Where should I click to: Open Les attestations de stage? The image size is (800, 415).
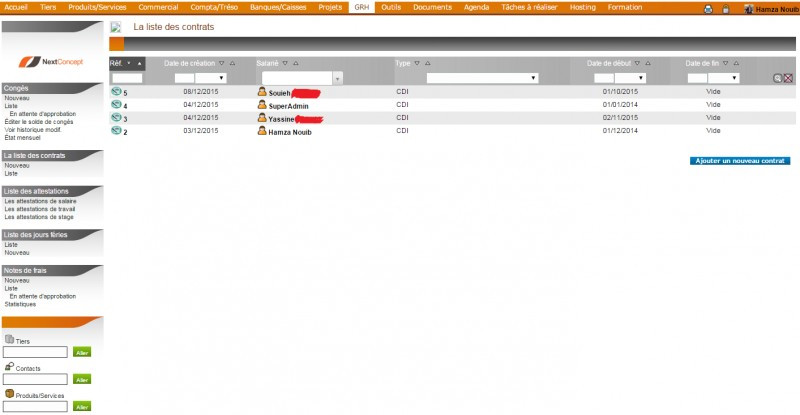(39, 217)
